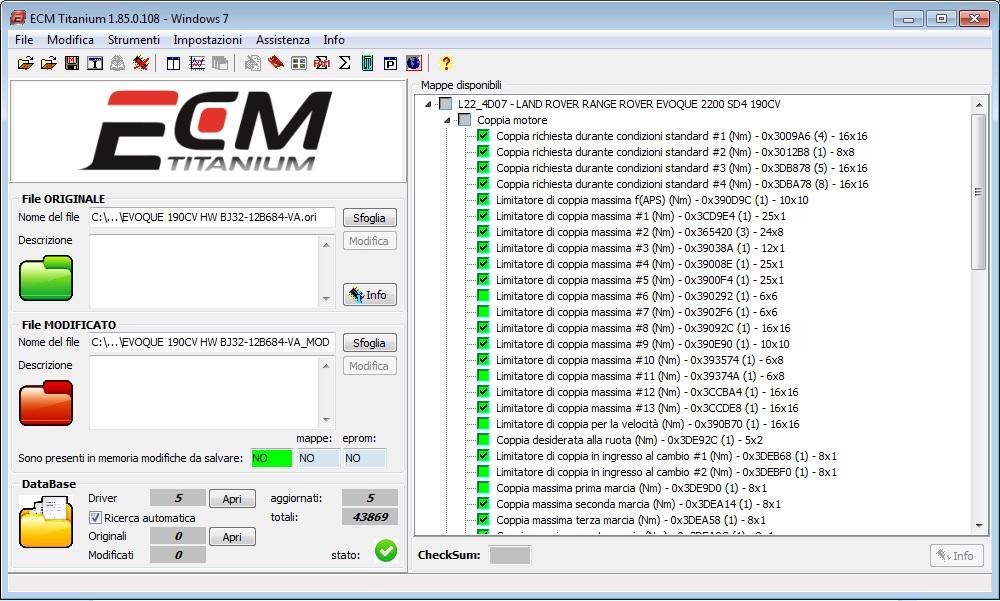Select Limitatore di coppia massima #12 row

point(647,392)
